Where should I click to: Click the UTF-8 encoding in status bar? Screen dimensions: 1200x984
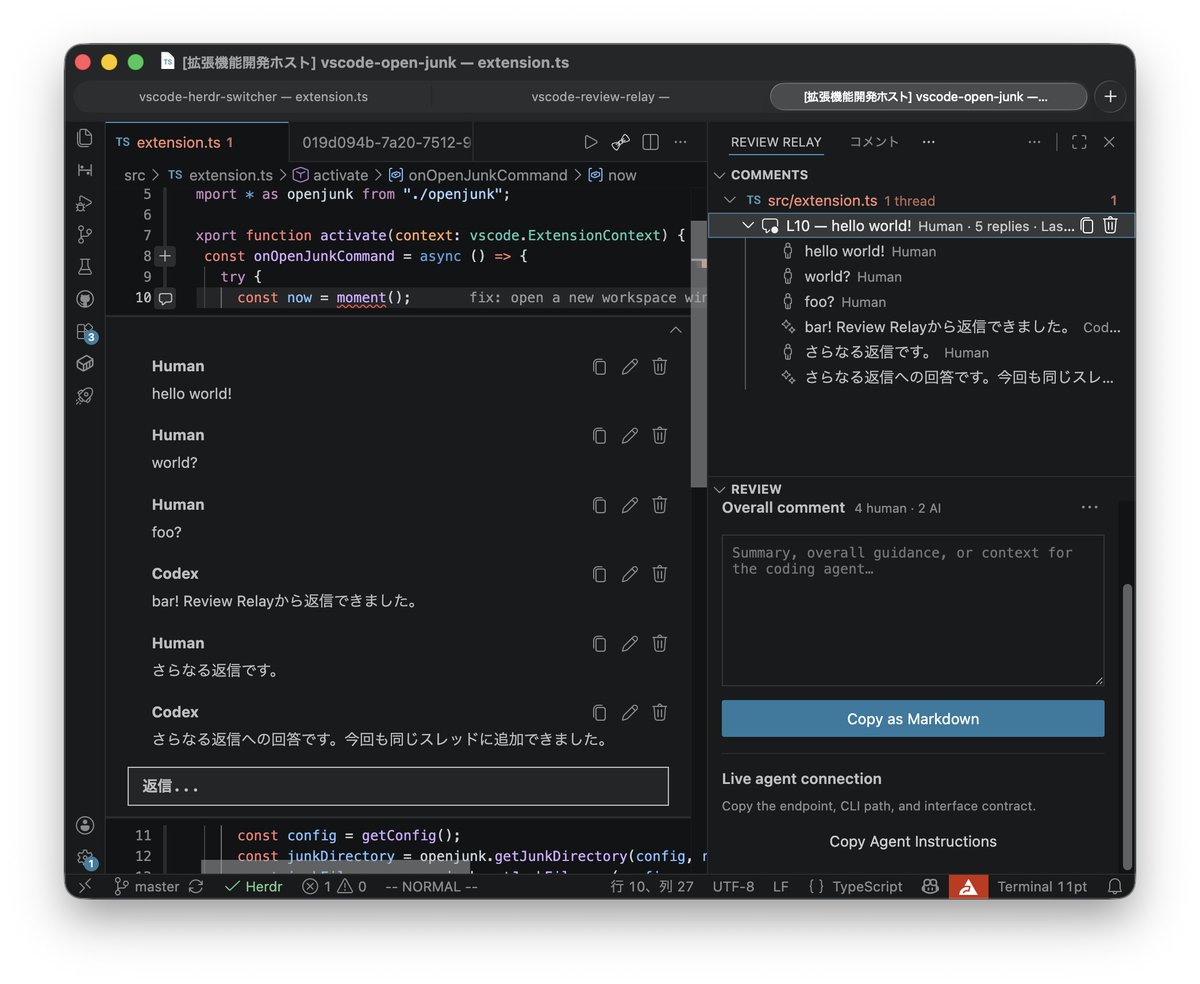733,886
